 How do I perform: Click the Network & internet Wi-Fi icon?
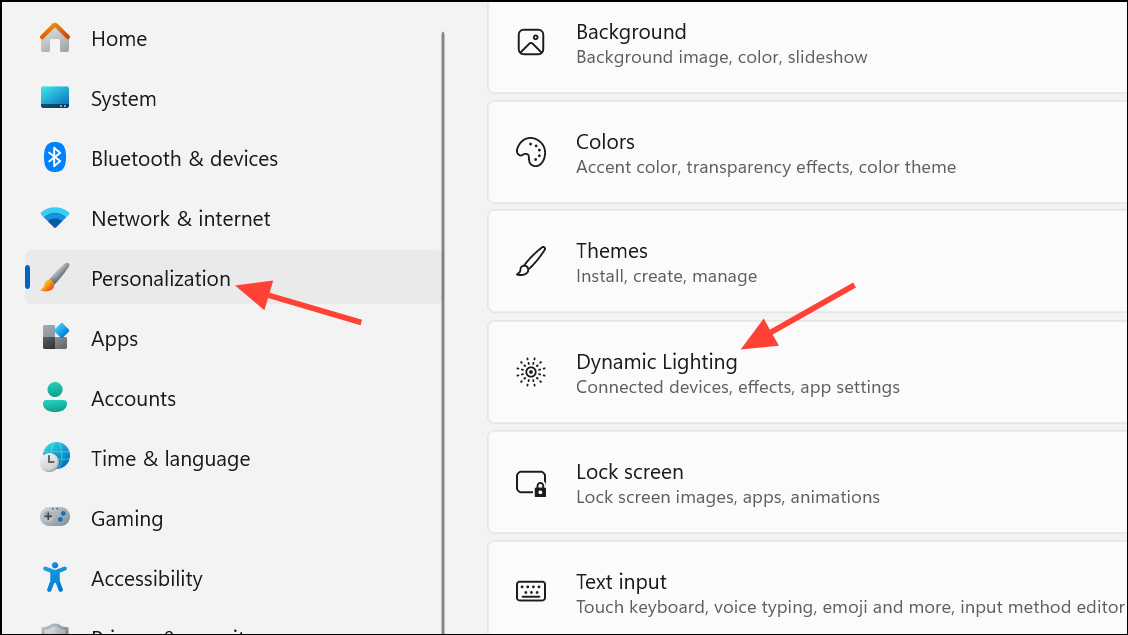[x=55, y=218]
